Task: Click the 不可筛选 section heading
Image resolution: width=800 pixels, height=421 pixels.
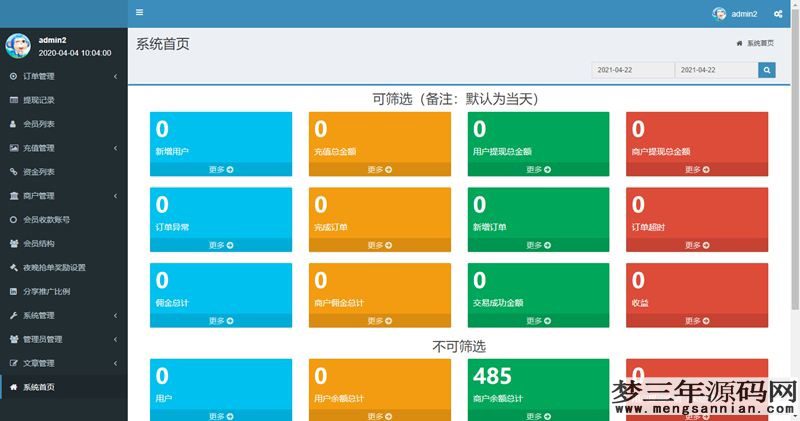Action: 459,347
